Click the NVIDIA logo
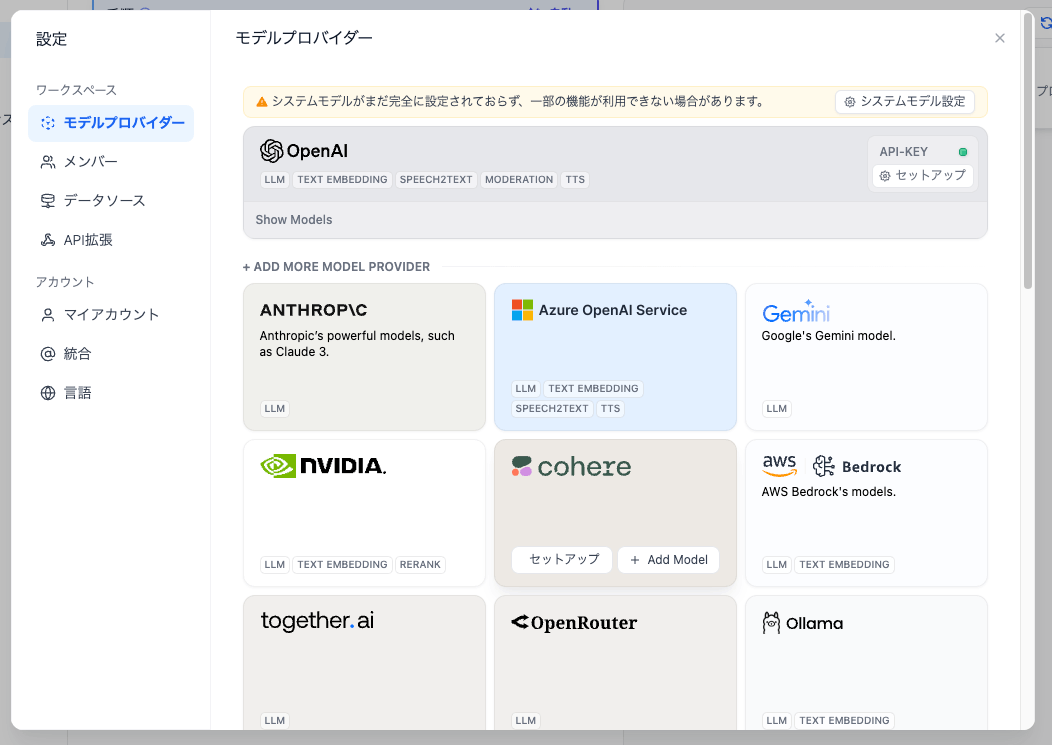 [x=323, y=465]
